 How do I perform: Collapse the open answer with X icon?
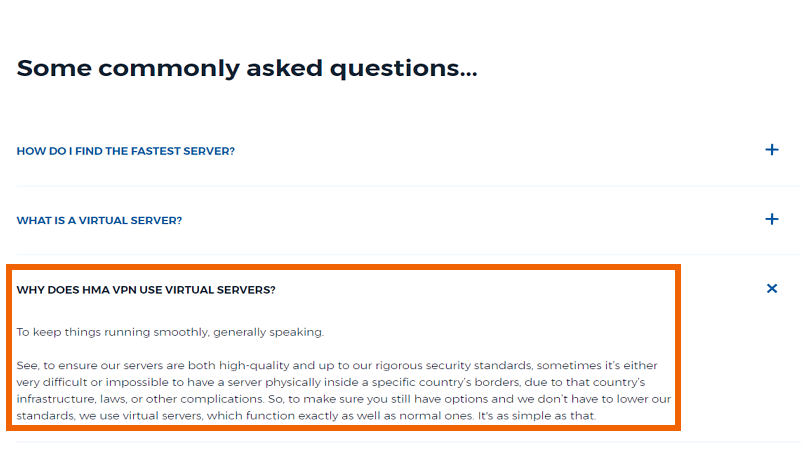coord(772,288)
